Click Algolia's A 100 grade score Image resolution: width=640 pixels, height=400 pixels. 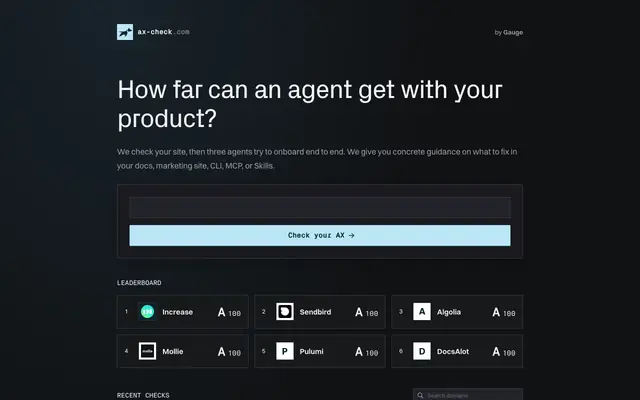point(504,312)
